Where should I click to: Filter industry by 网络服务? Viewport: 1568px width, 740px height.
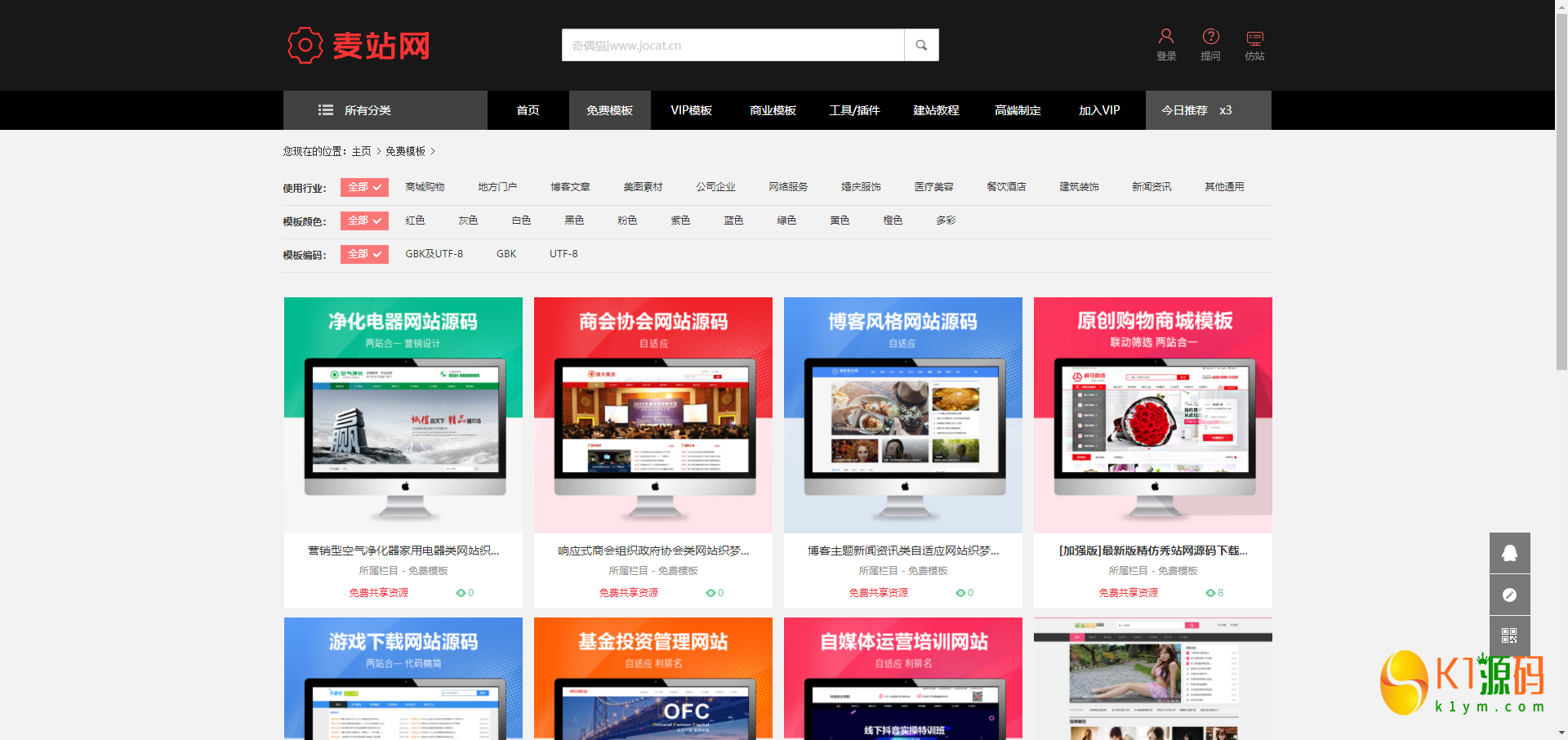[x=789, y=187]
